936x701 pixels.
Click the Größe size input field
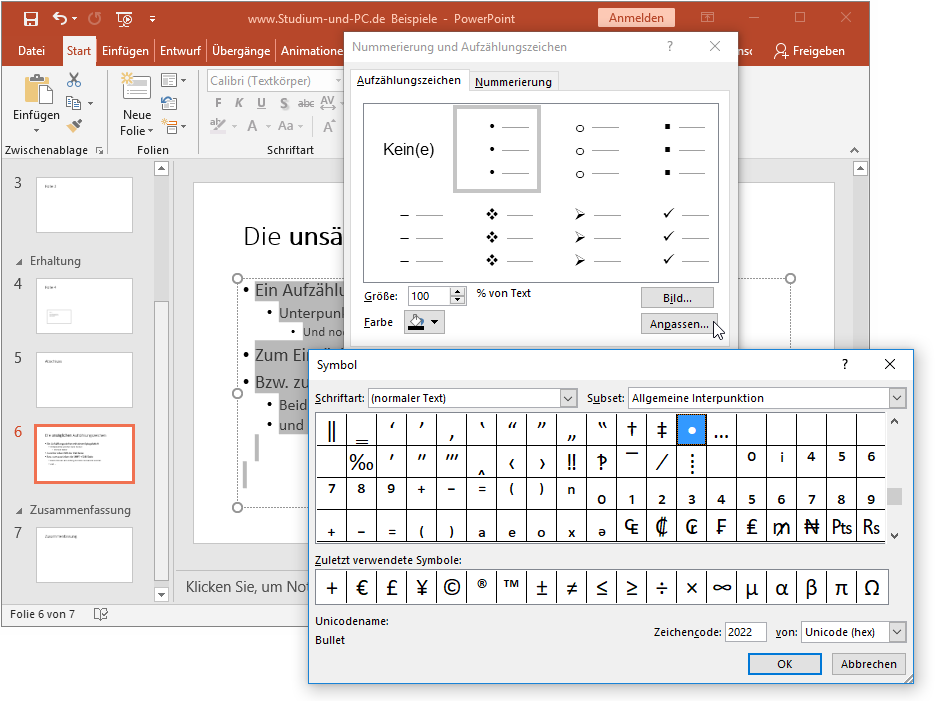429,296
